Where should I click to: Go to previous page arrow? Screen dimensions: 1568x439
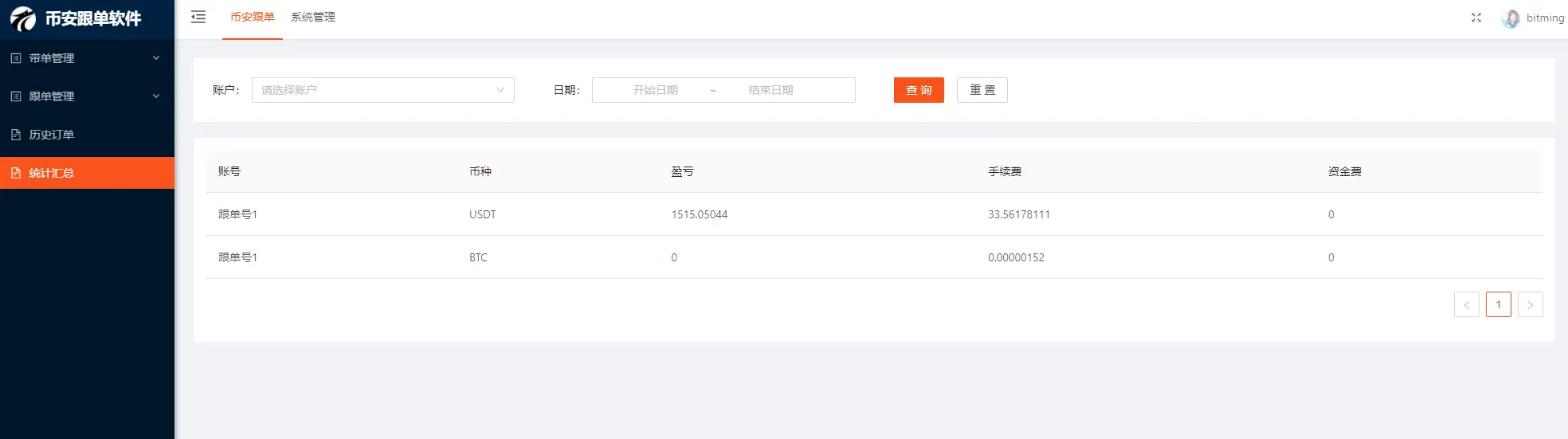(1467, 304)
